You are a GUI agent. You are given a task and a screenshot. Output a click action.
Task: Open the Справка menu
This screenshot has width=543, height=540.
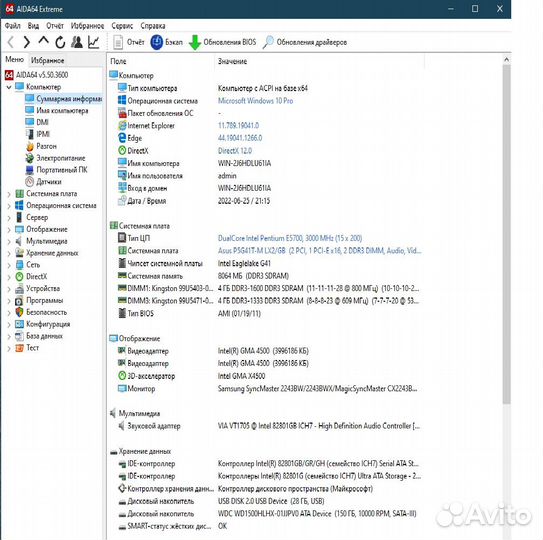[x=153, y=26]
